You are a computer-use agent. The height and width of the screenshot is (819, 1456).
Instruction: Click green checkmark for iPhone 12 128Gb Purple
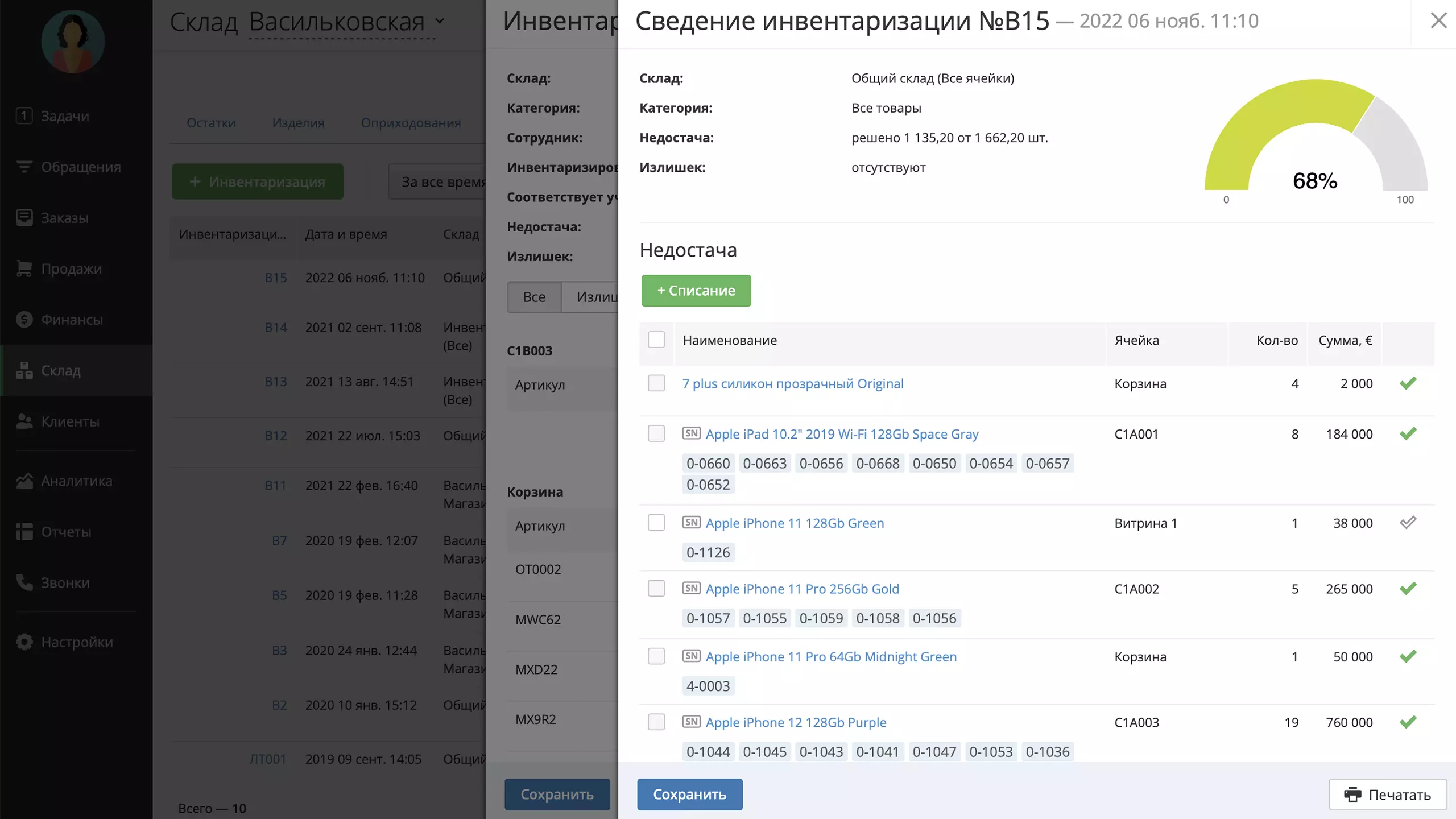pyautogui.click(x=1408, y=722)
